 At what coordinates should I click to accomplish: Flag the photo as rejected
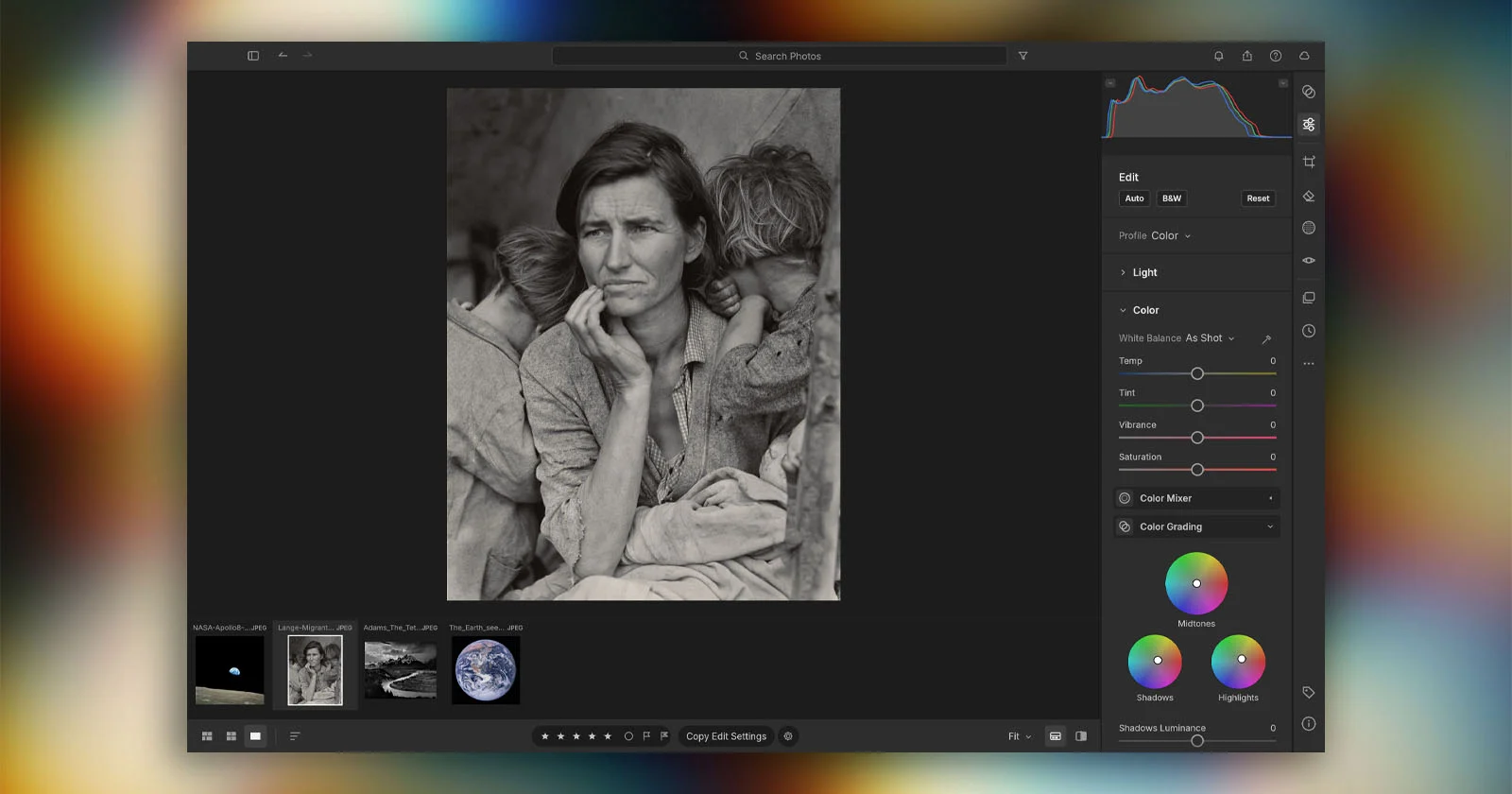tap(664, 736)
